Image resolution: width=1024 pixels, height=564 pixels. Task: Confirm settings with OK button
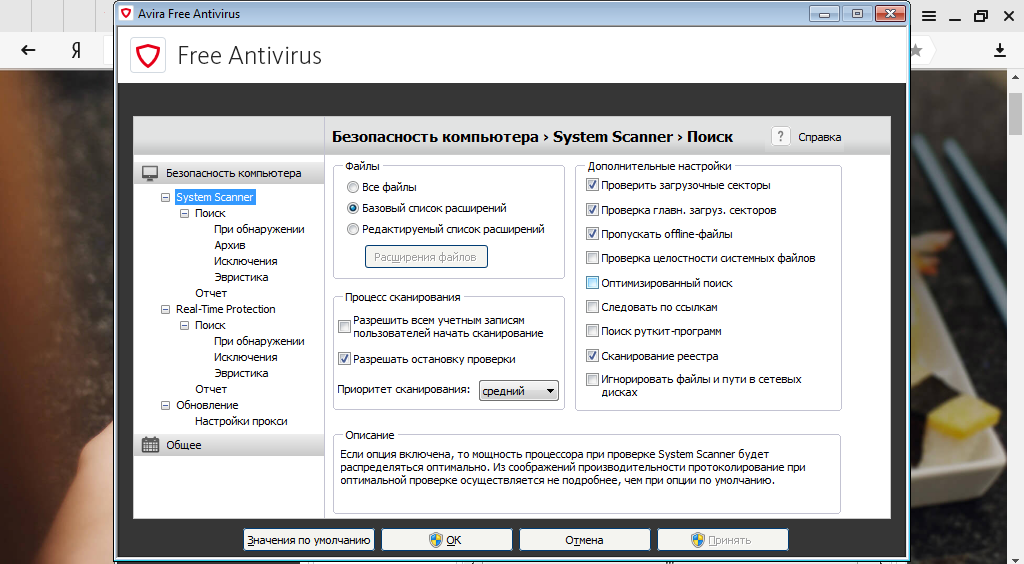447,540
